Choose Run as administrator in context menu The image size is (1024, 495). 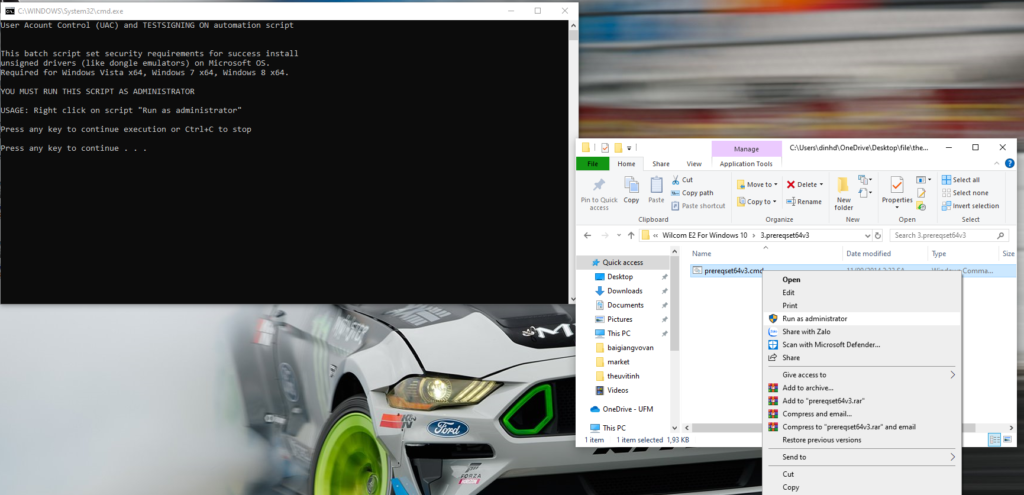[x=862, y=319]
